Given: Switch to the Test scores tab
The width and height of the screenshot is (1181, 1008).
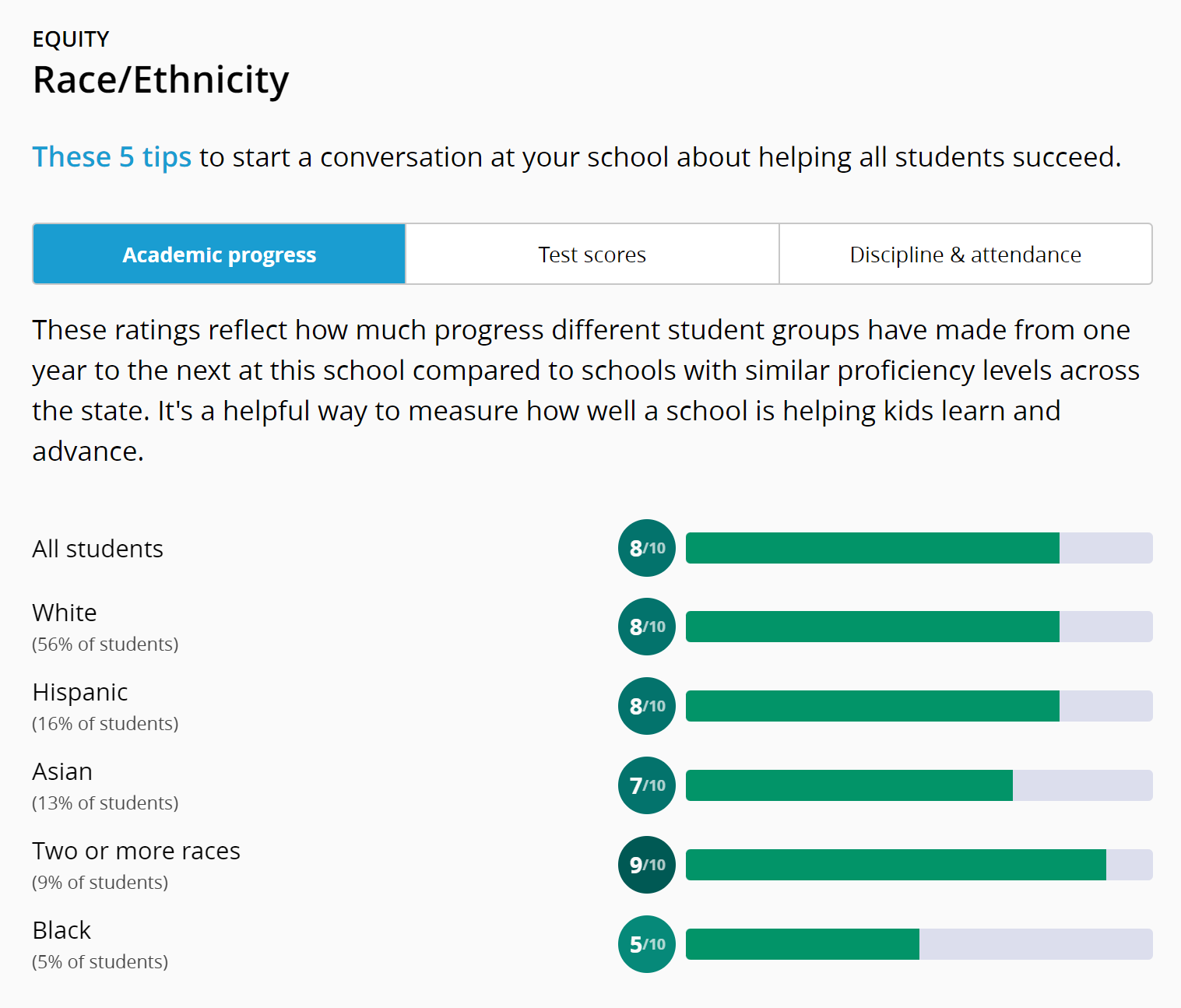Looking at the screenshot, I should tap(592, 255).
